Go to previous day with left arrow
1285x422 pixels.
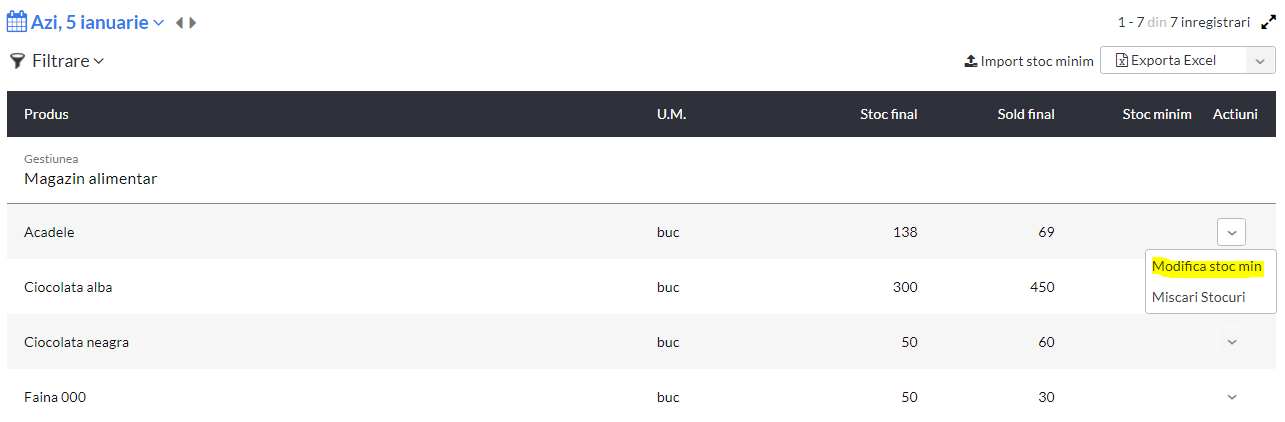(180, 23)
